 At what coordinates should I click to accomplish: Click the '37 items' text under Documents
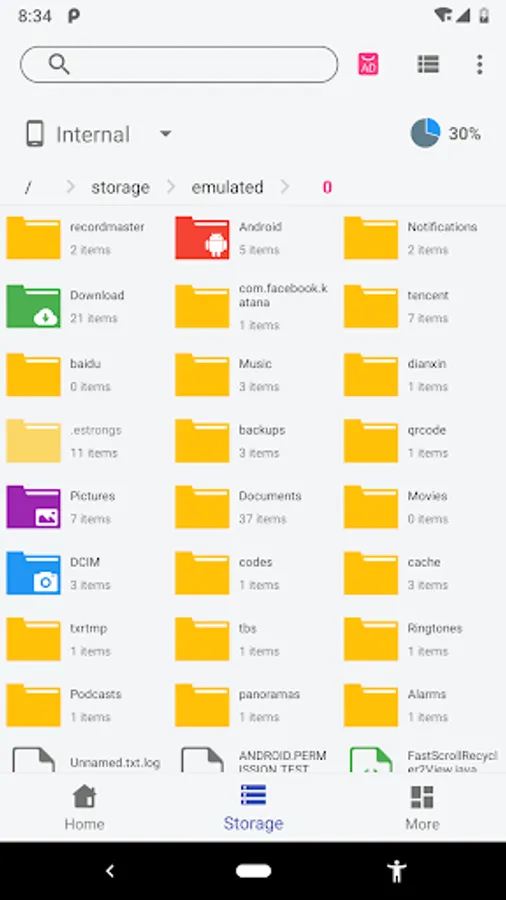coord(262,519)
